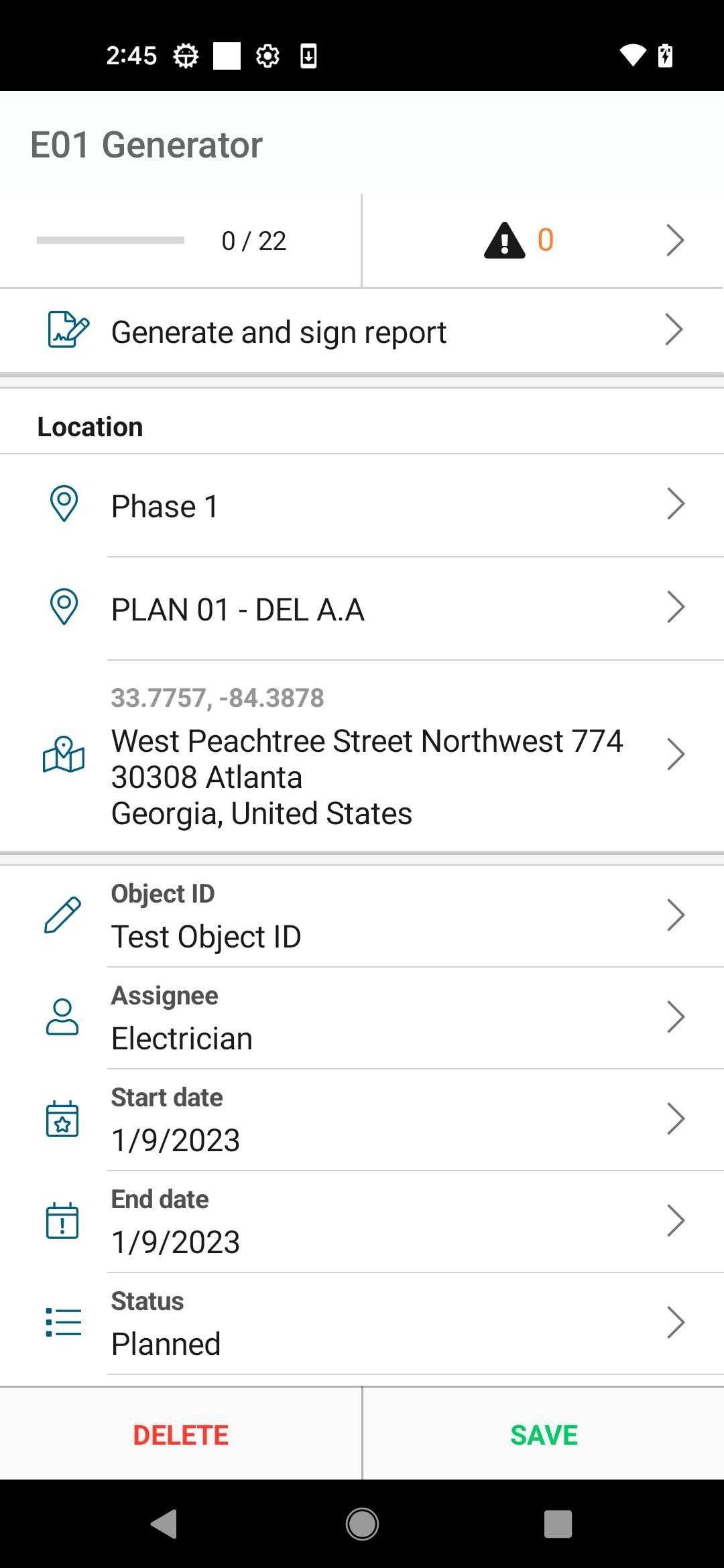The height and width of the screenshot is (1568, 724).
Task: Tap the generate report signature icon
Action: (x=68, y=330)
